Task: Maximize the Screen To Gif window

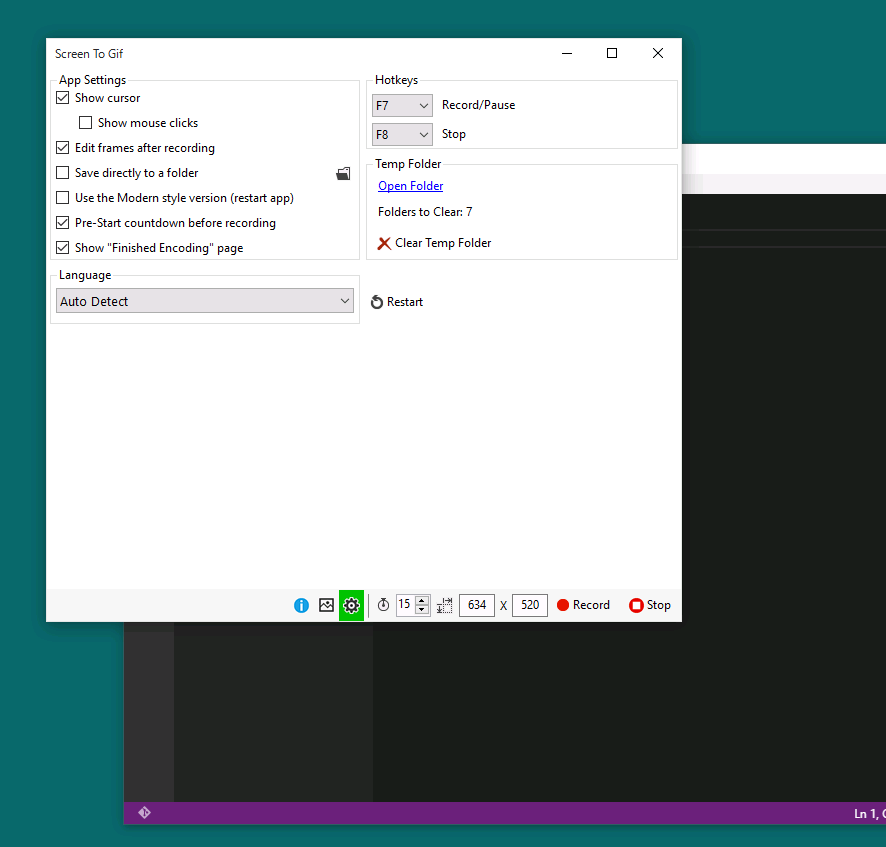Action: pos(612,53)
